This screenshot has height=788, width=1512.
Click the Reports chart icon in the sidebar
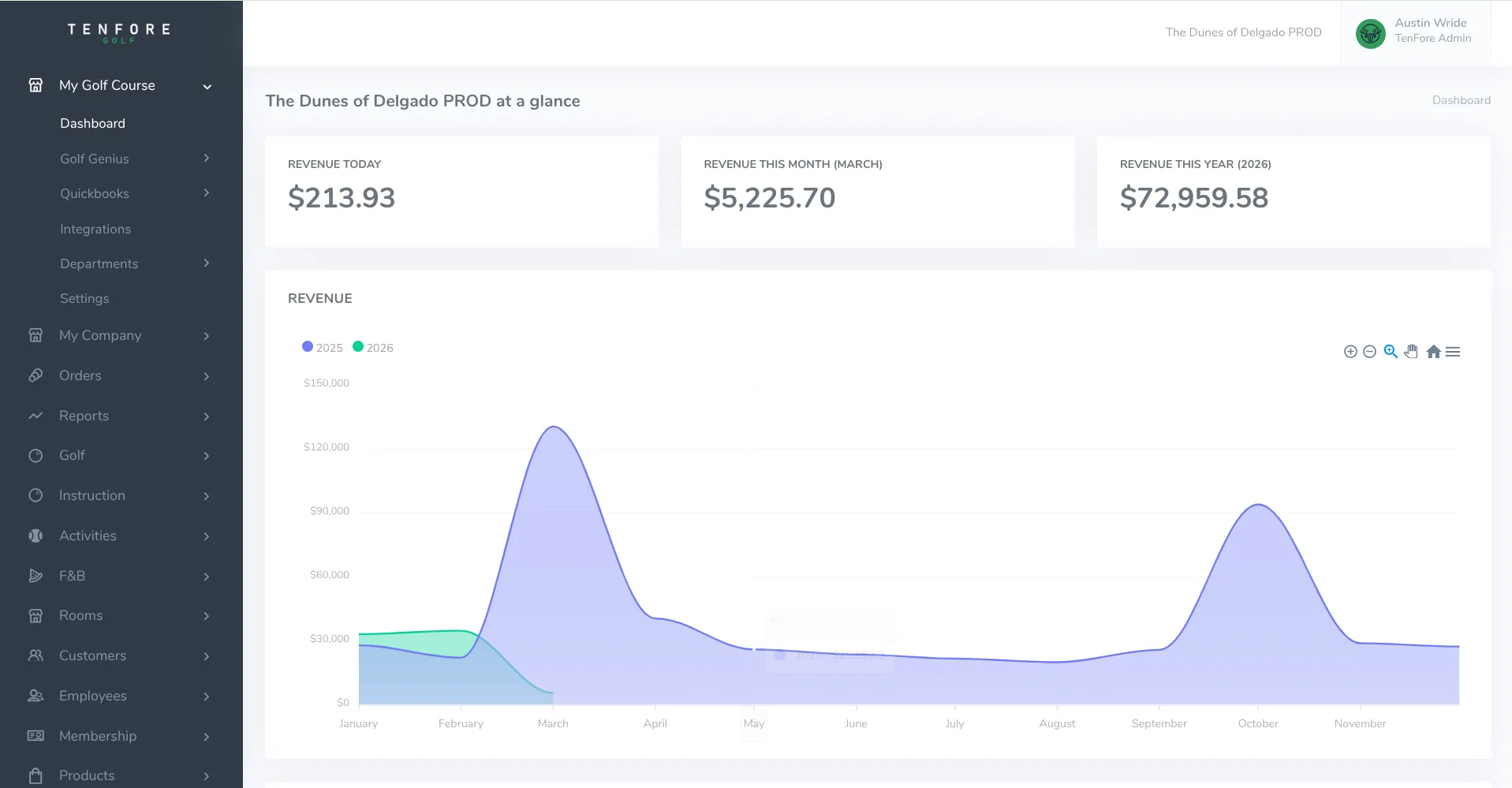click(x=36, y=416)
